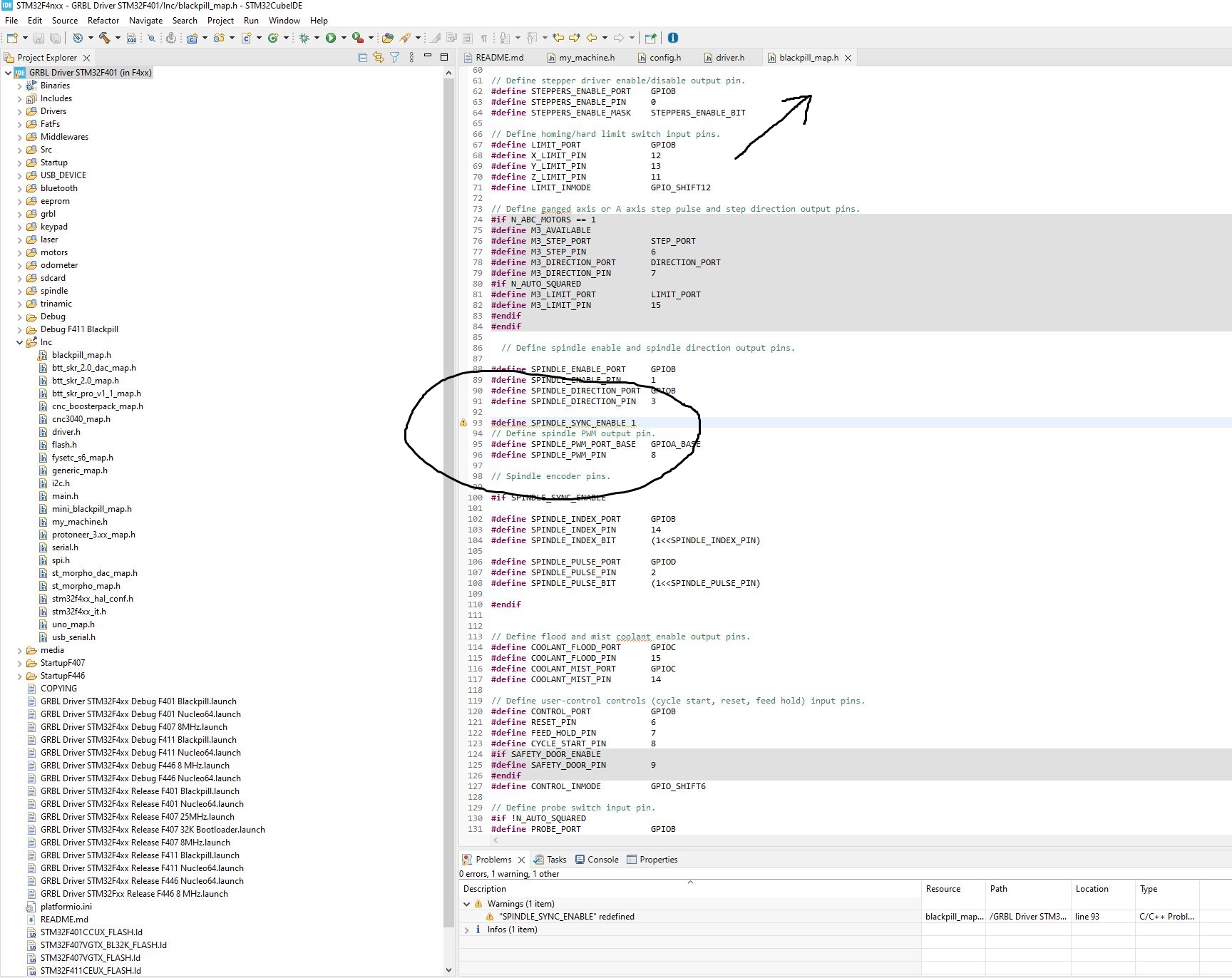Open the Project Explorer view menu dots
Screen dimensions: 1232x978
click(x=411, y=58)
